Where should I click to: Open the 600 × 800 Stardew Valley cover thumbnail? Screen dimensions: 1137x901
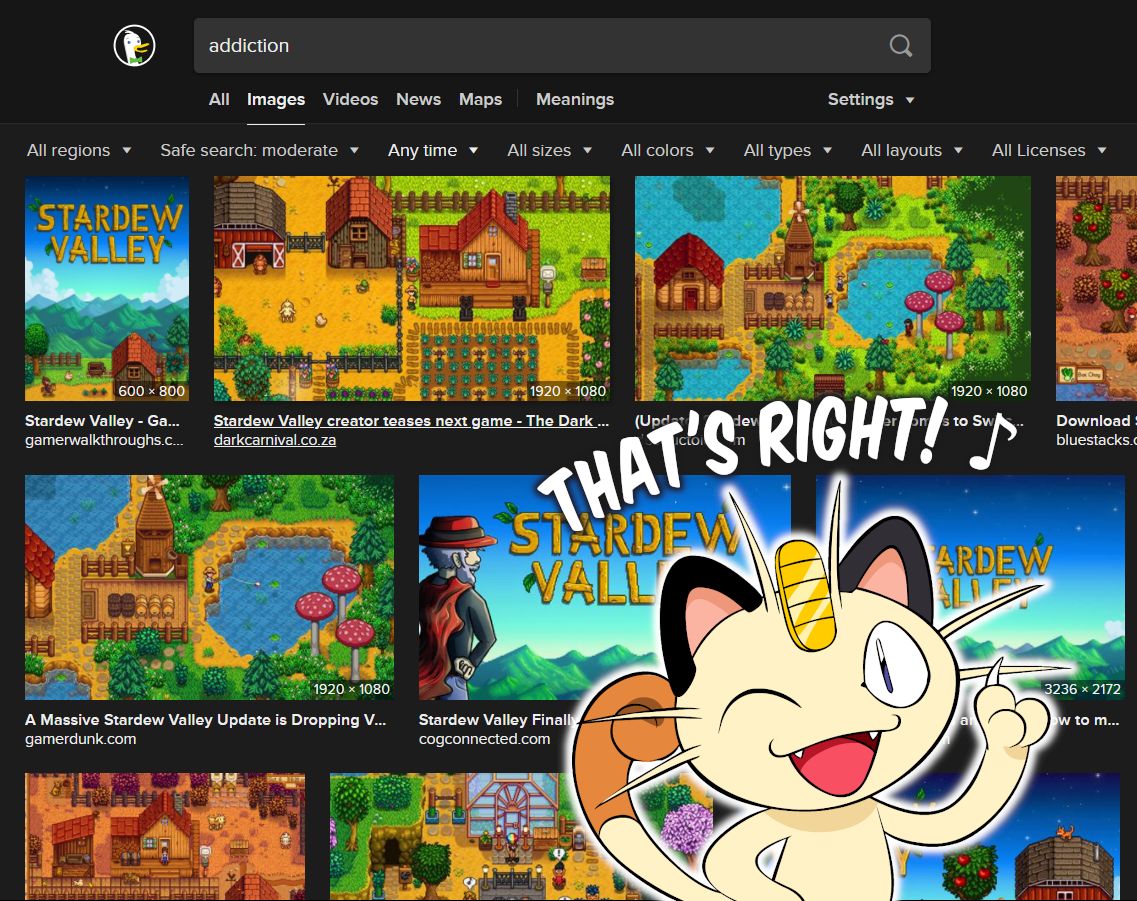[x=107, y=289]
